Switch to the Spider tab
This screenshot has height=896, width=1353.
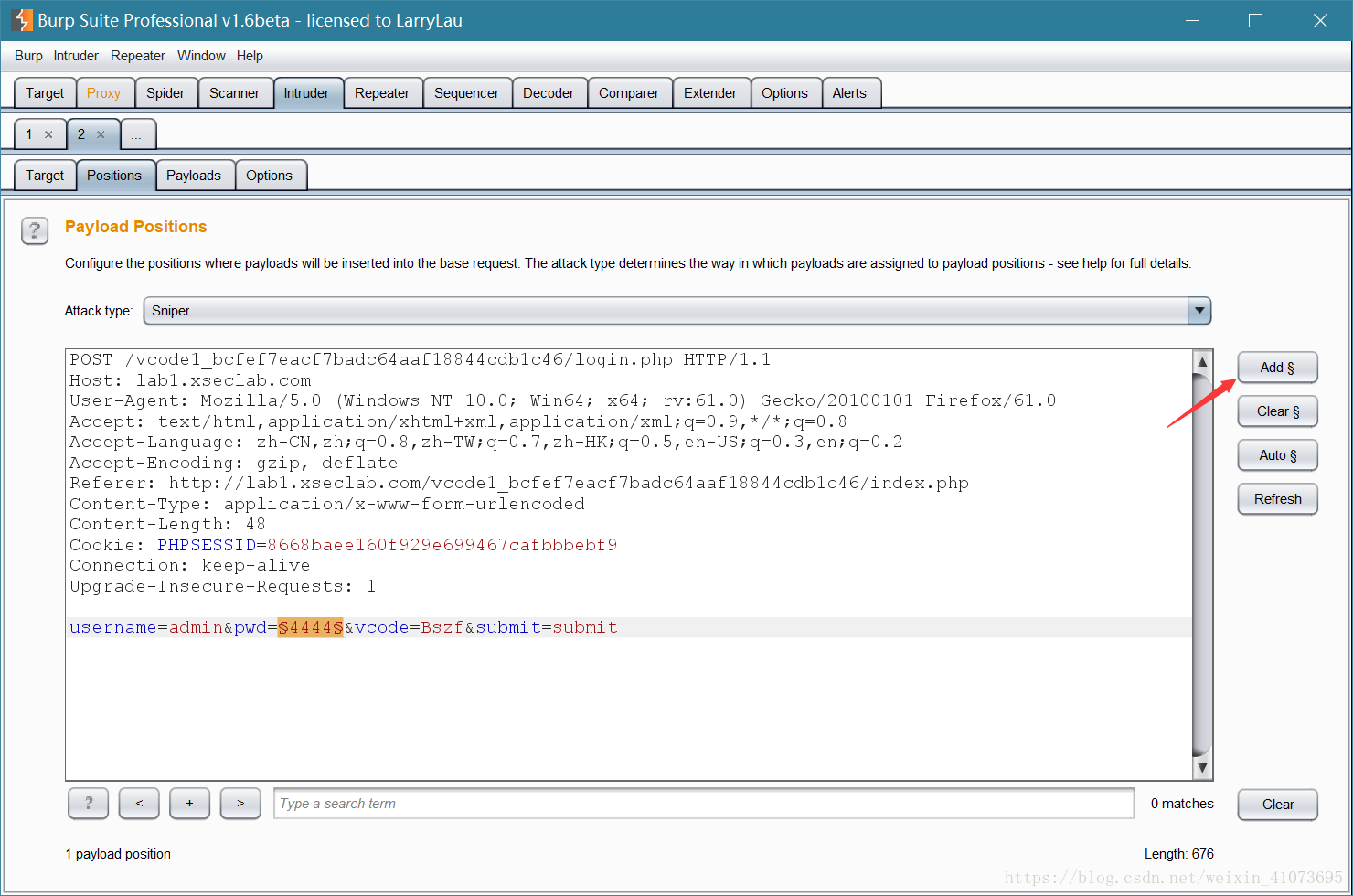point(165,93)
